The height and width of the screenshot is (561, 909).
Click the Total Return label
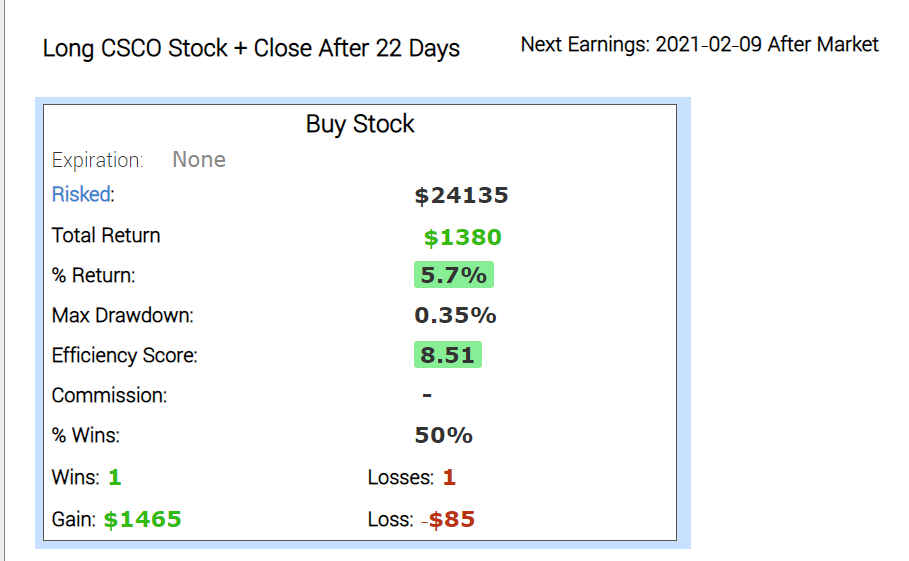point(106,236)
